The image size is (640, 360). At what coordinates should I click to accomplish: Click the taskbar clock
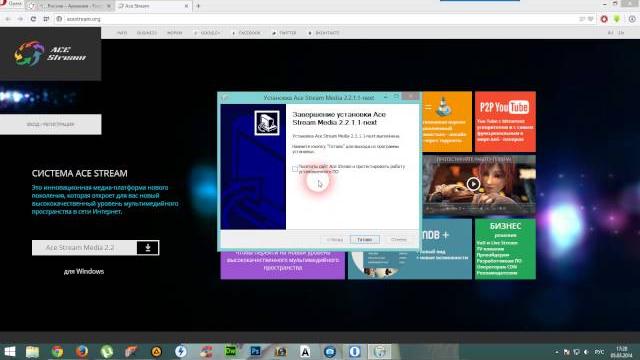pos(622,352)
